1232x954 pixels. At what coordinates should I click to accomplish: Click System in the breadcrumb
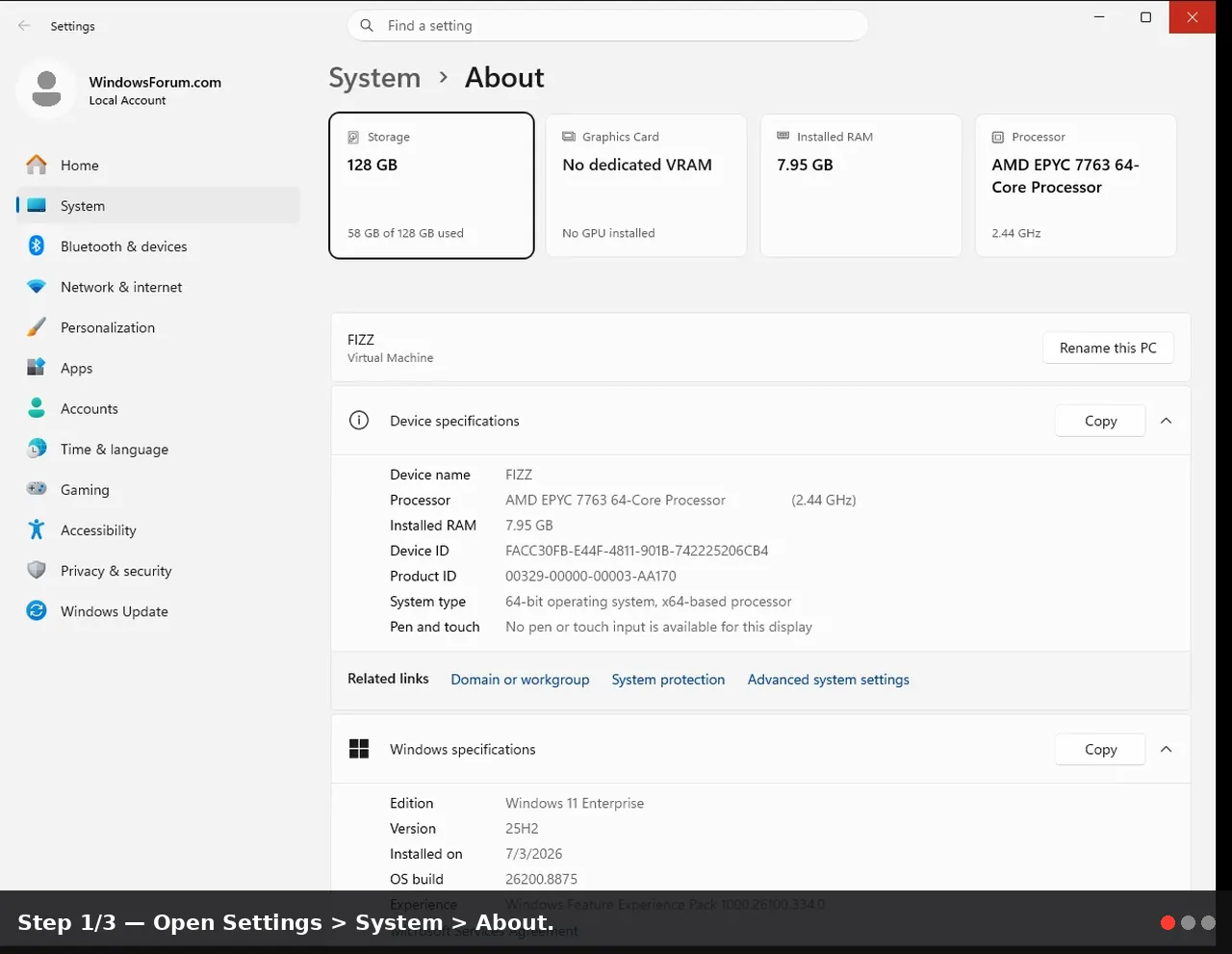pos(374,78)
